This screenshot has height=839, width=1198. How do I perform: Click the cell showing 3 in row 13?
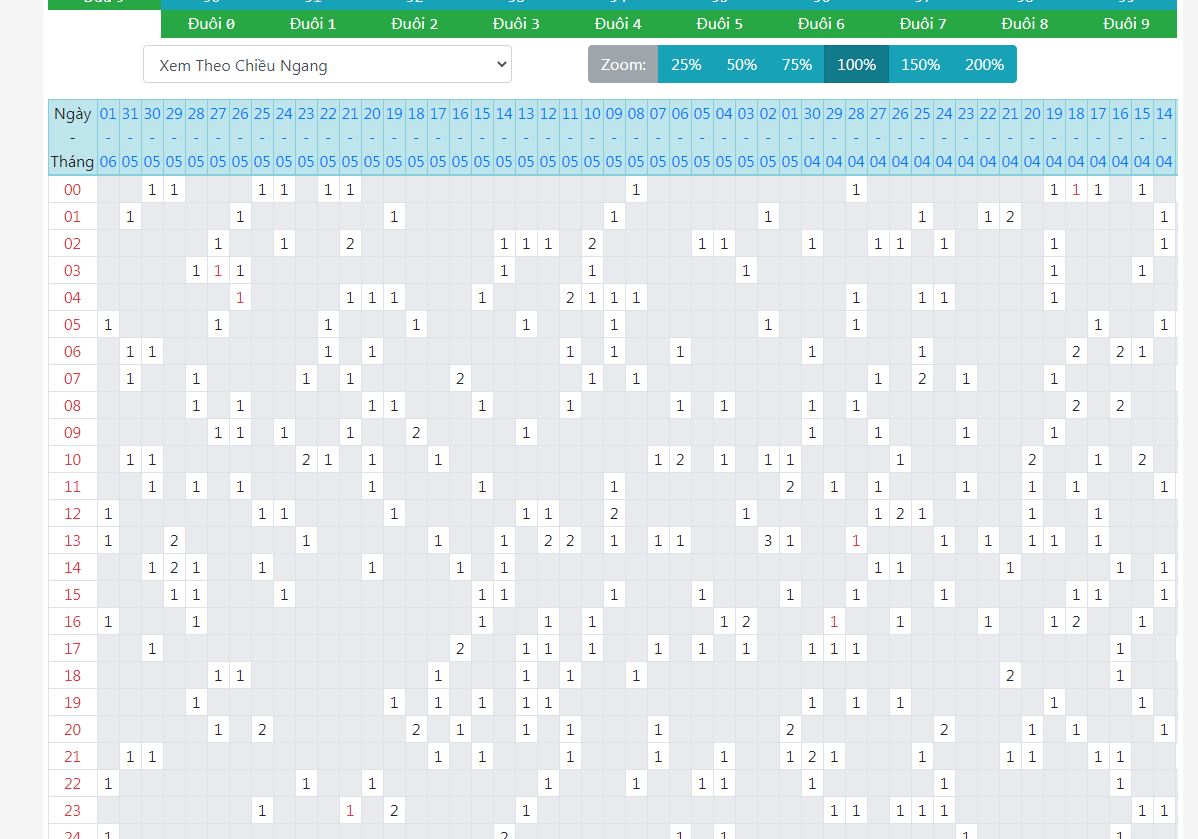[768, 540]
